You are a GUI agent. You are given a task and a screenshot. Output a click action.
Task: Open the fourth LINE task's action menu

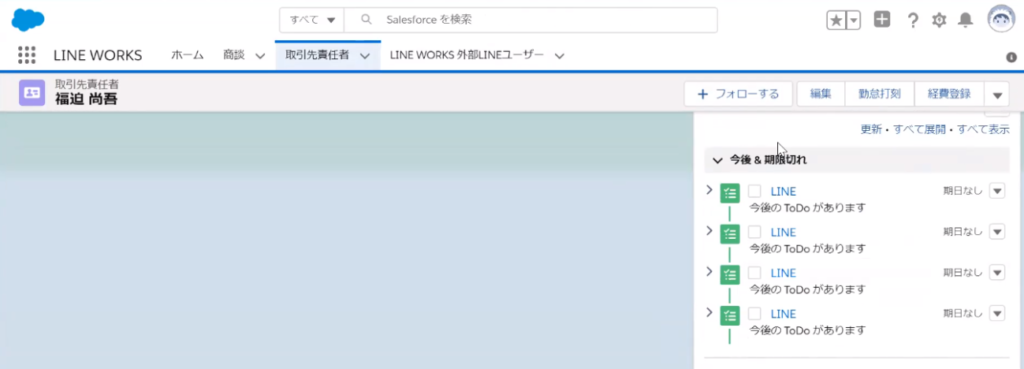coord(997,313)
